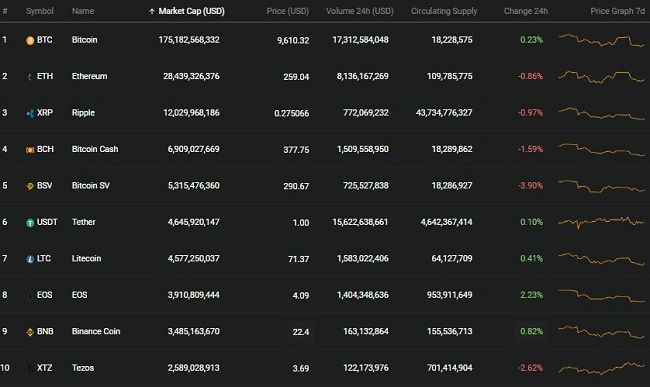Sort the table by Name column
650x387 pixels.
click(83, 11)
